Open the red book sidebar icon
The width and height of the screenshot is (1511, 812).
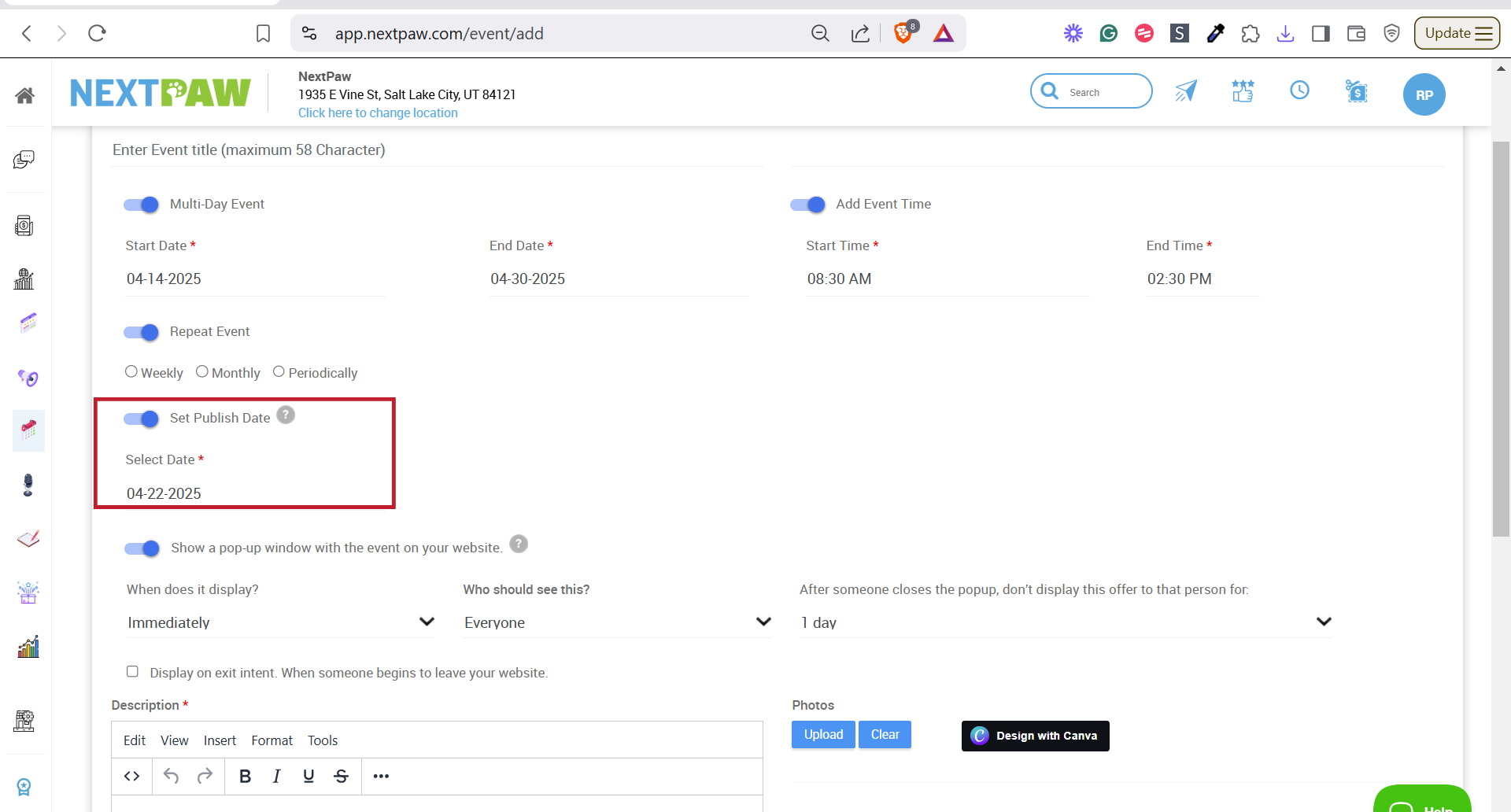click(x=28, y=539)
